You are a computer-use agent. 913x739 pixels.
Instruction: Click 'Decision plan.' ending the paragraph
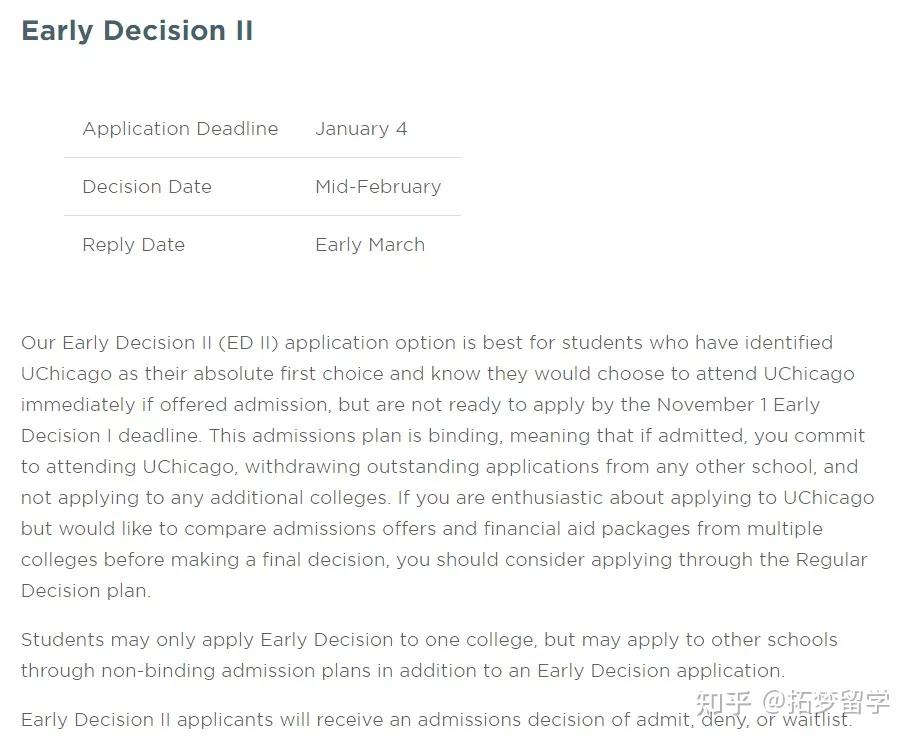(86, 591)
